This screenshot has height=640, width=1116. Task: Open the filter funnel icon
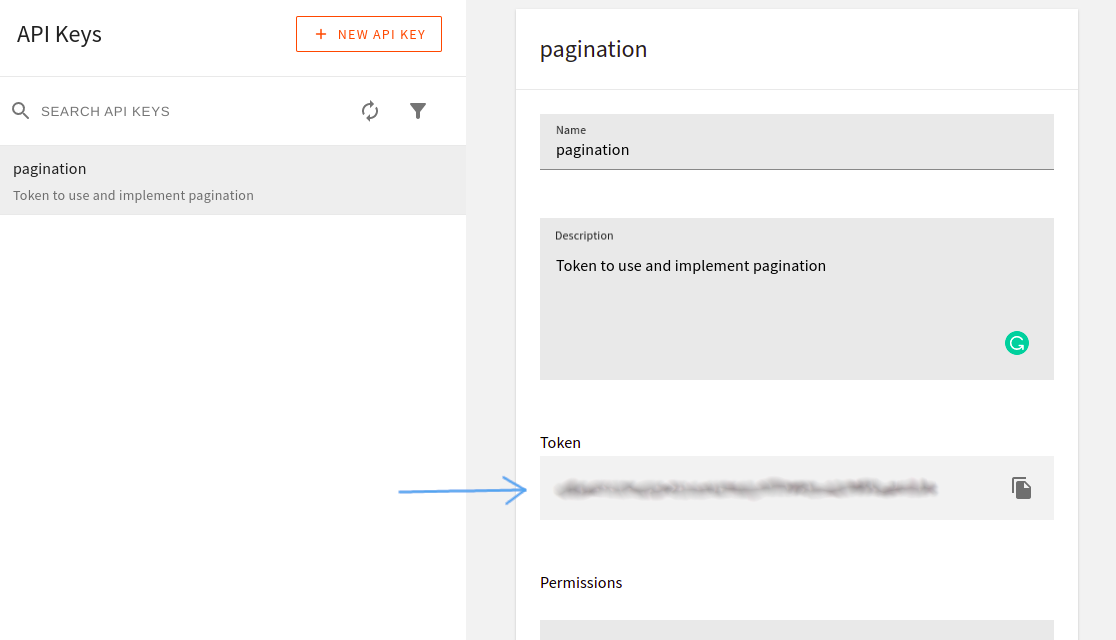(x=418, y=111)
